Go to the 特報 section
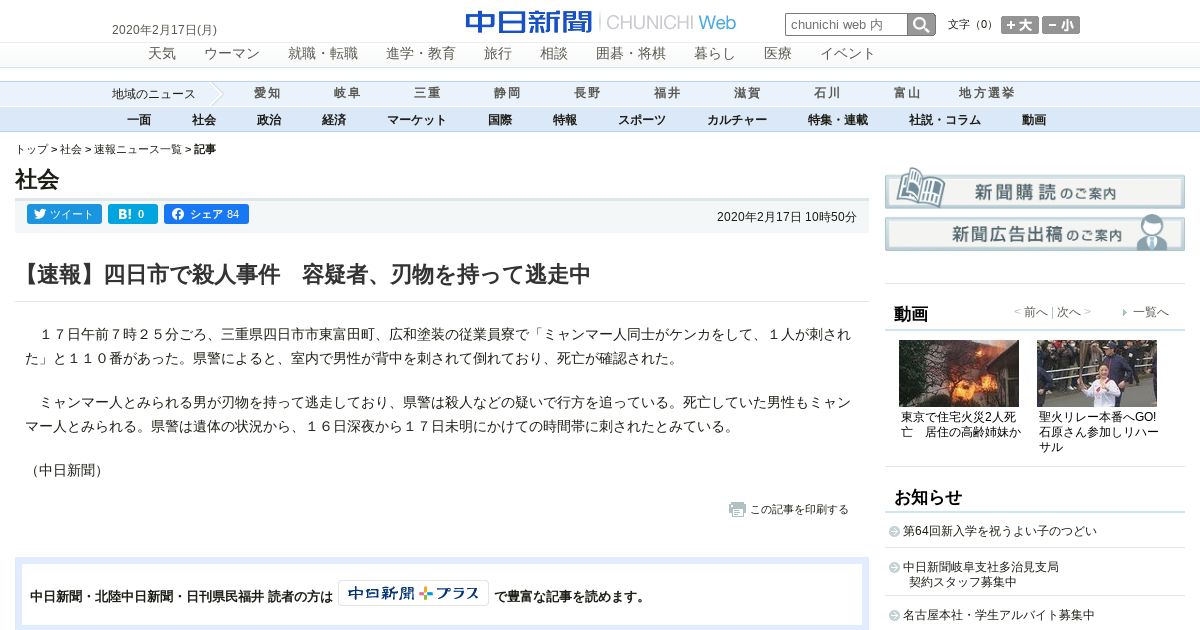 click(x=565, y=120)
